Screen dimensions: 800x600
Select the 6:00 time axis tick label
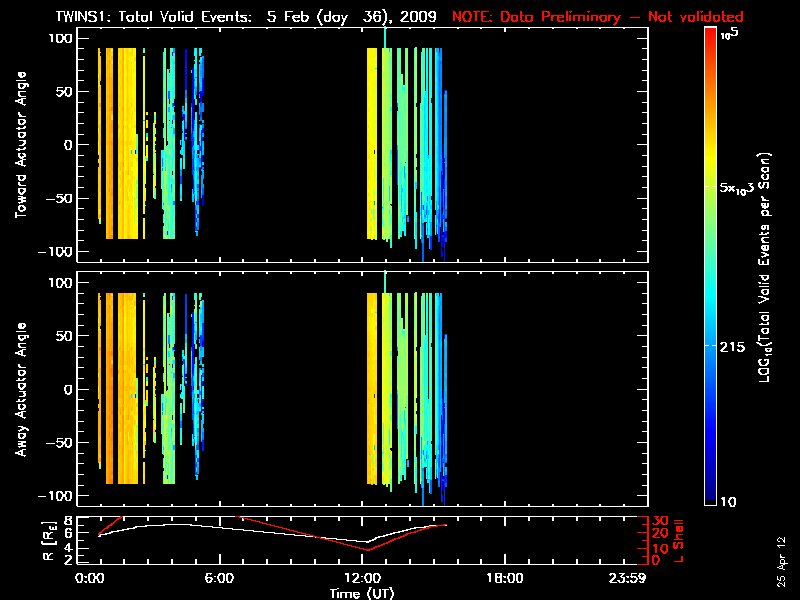(218, 578)
